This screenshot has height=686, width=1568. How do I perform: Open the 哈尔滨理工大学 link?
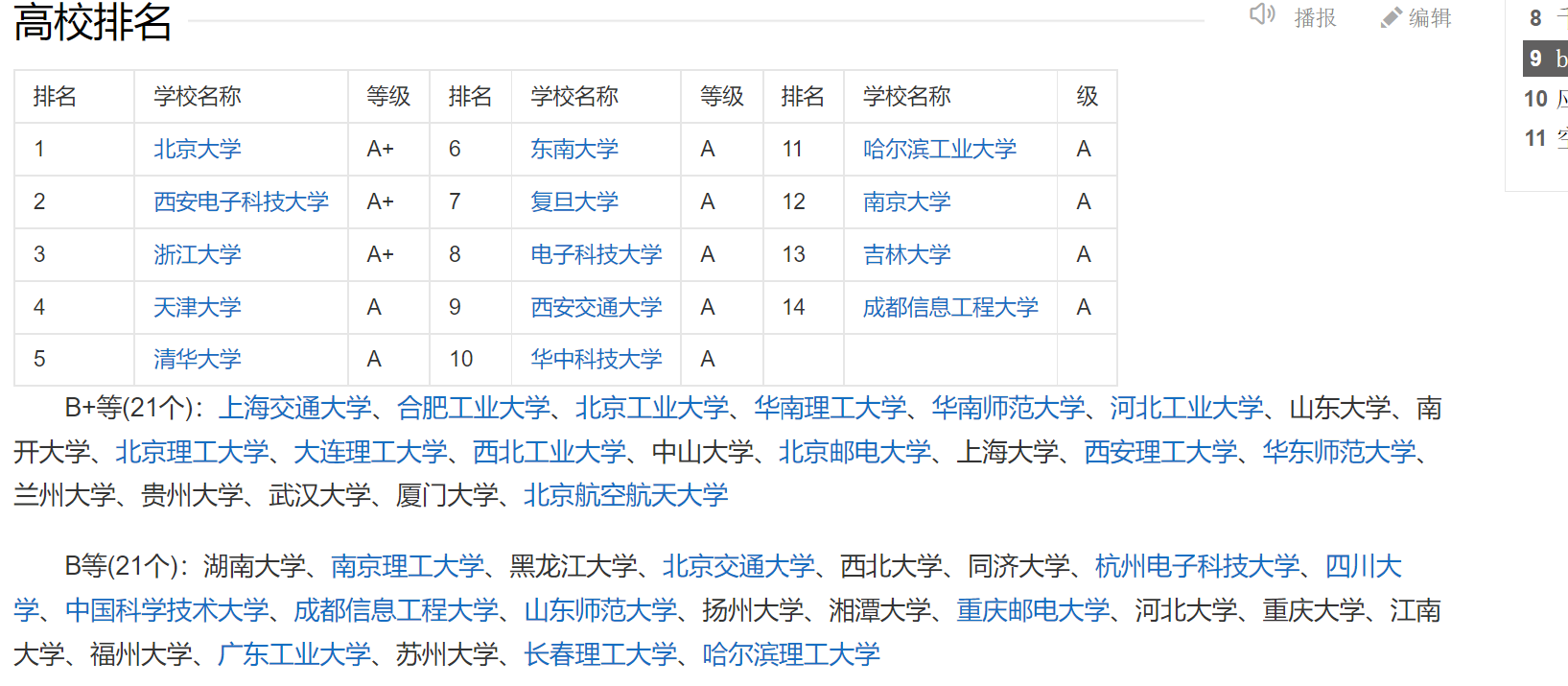click(x=791, y=654)
